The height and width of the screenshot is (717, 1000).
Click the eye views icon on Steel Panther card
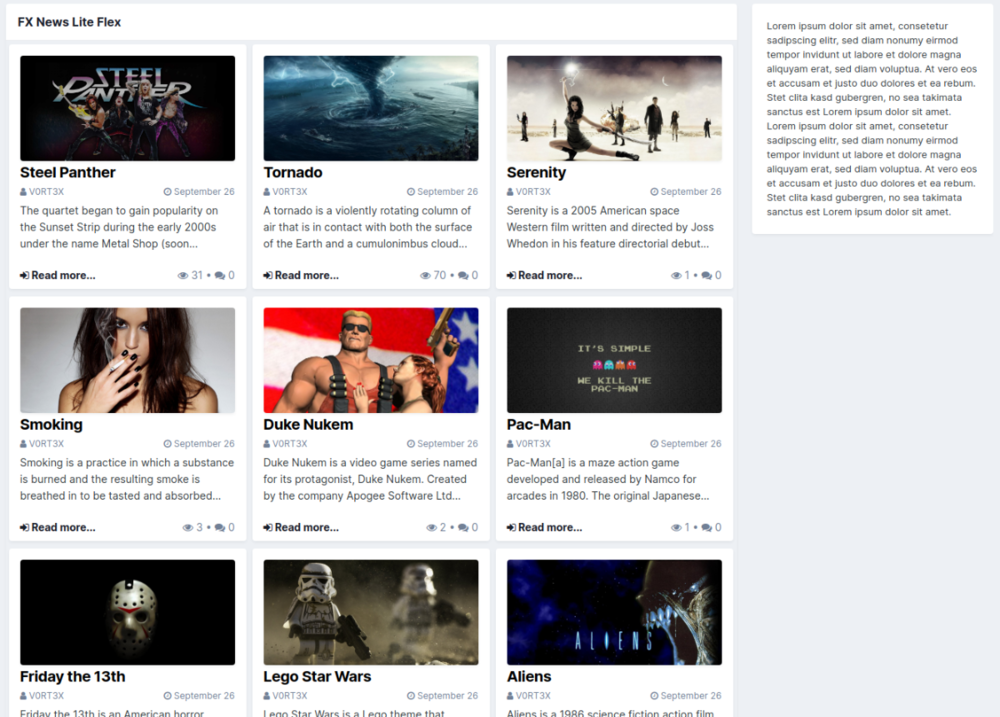pyautogui.click(x=183, y=276)
